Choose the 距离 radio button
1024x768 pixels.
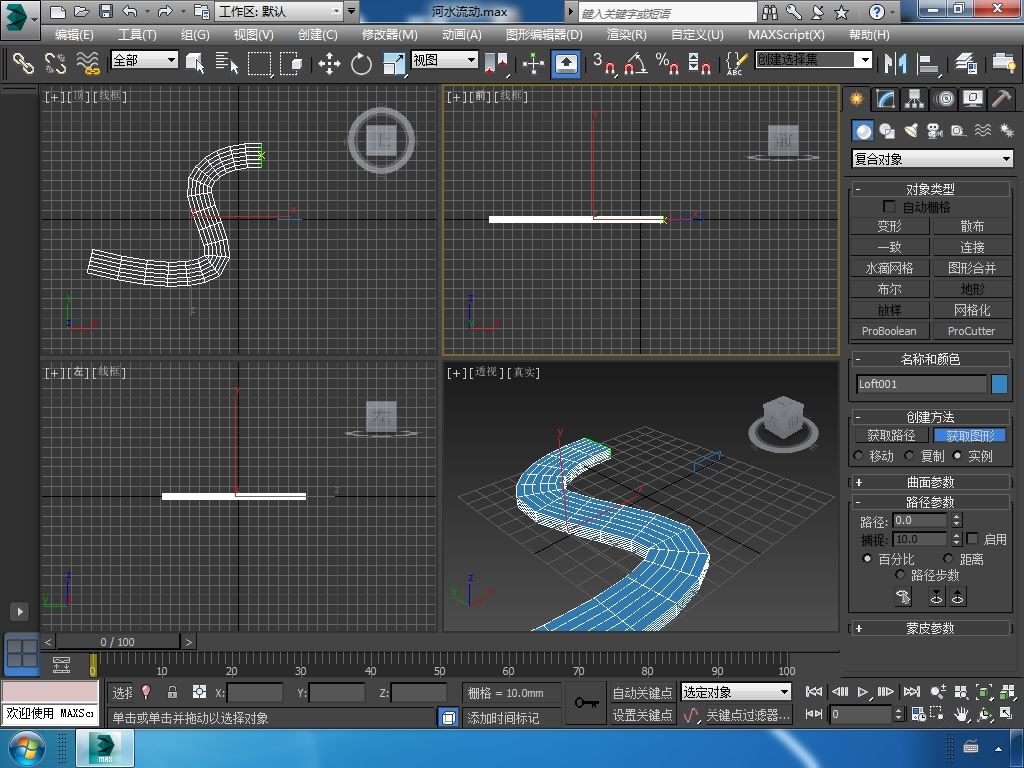pos(948,558)
